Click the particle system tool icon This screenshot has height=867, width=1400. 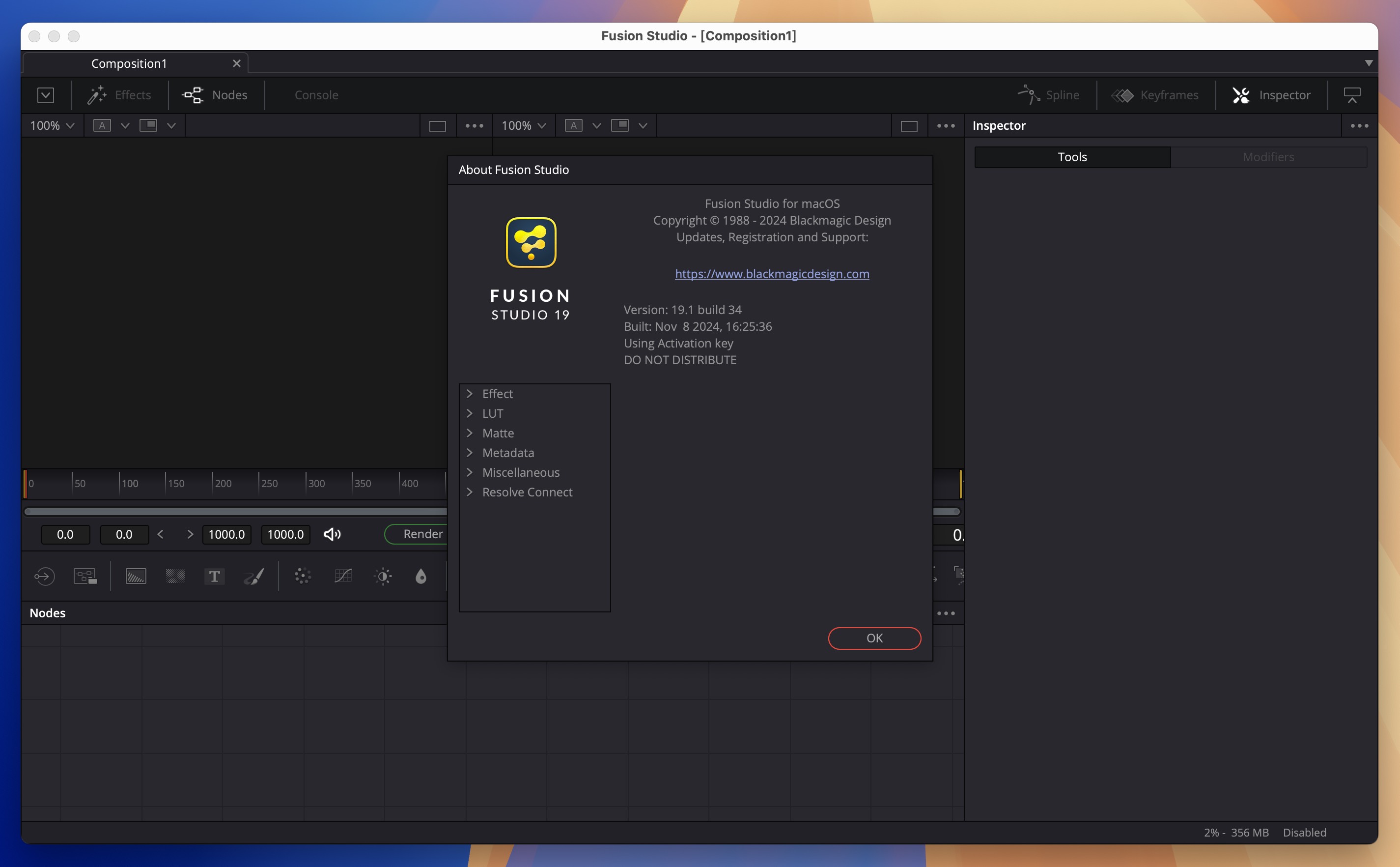point(302,576)
